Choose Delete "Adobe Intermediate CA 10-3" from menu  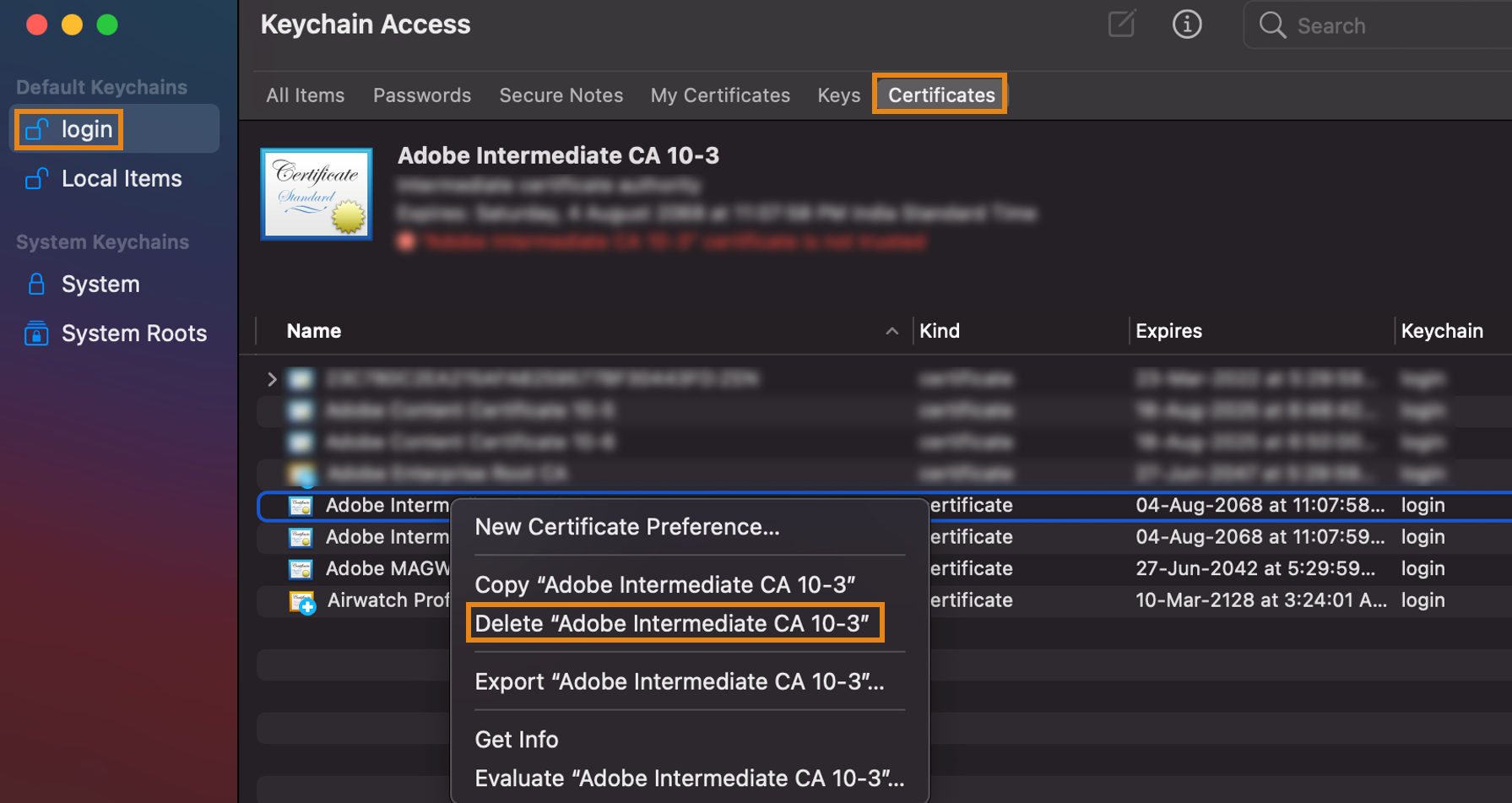pyautogui.click(x=673, y=623)
